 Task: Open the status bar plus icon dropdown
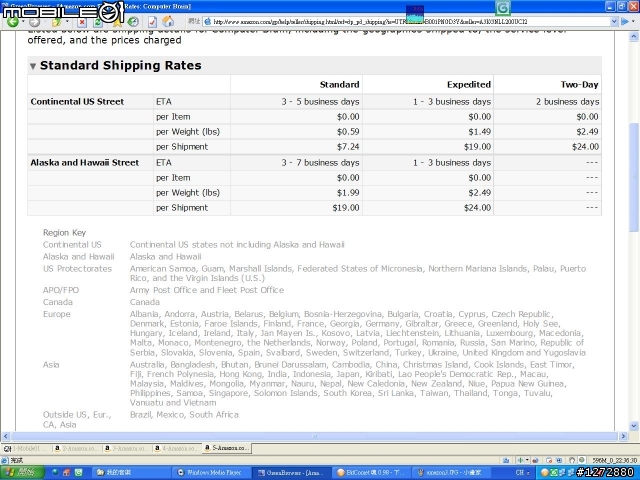click(527, 460)
